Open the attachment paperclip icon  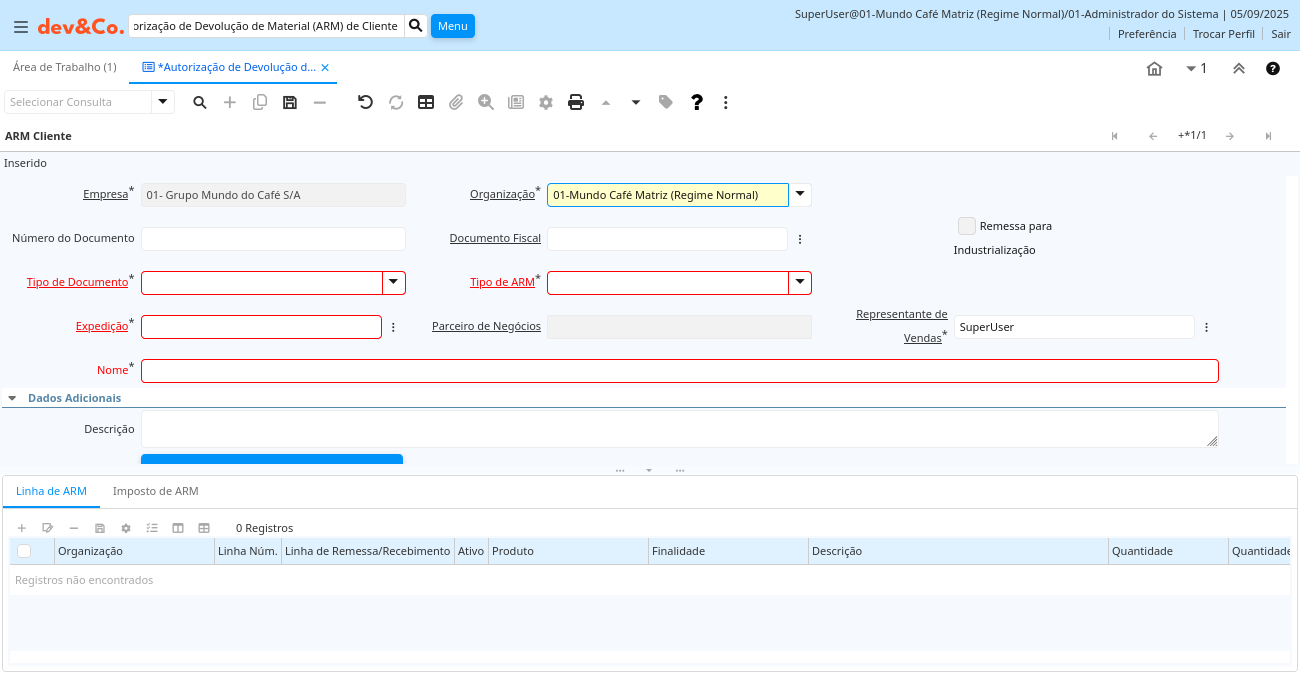[x=456, y=102]
